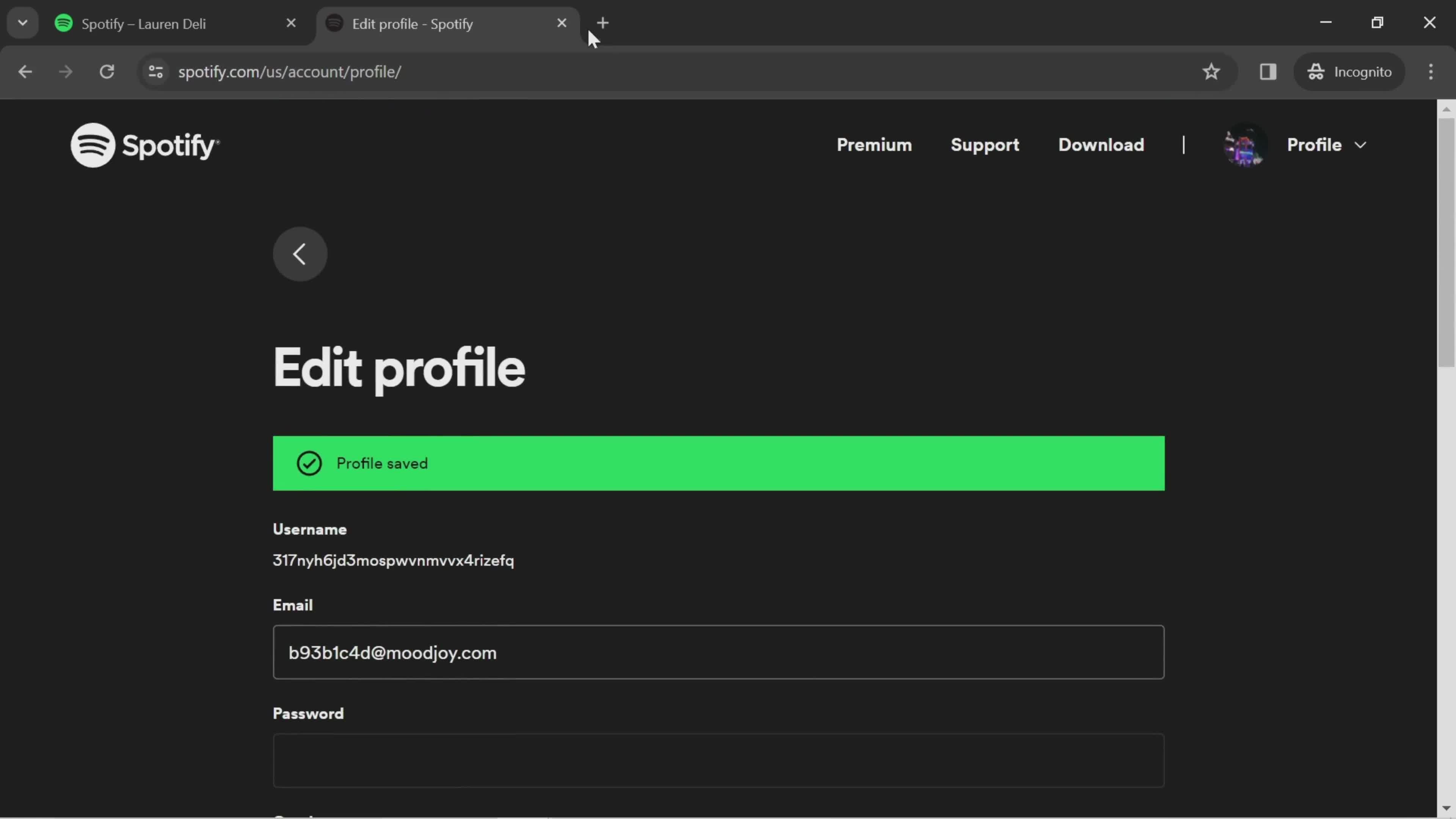The height and width of the screenshot is (819, 1456).
Task: Switch to Edit profile tab
Action: [x=413, y=23]
